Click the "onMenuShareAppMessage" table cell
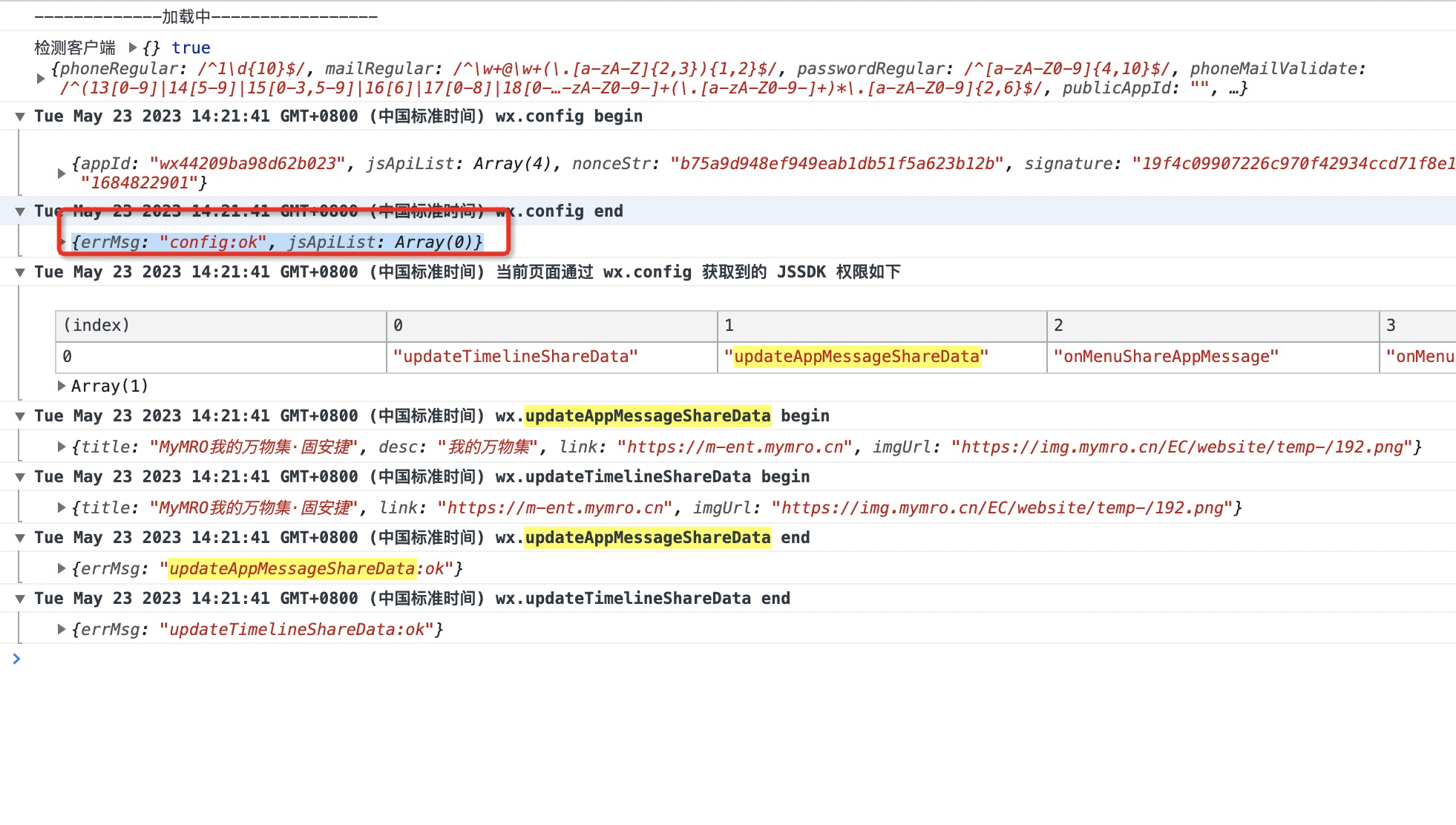The width and height of the screenshot is (1456, 825). click(1166, 357)
